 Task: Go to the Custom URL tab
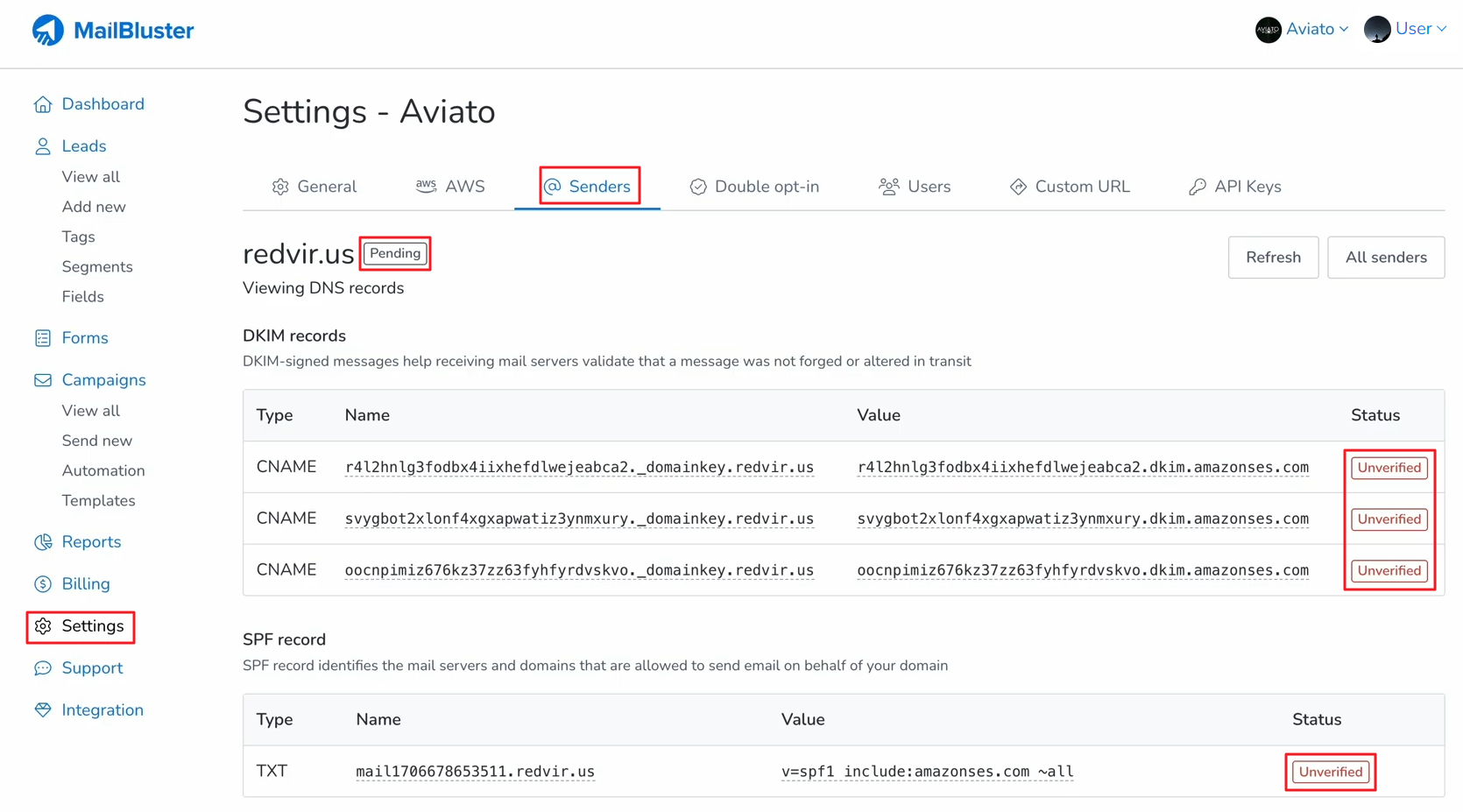click(1070, 187)
